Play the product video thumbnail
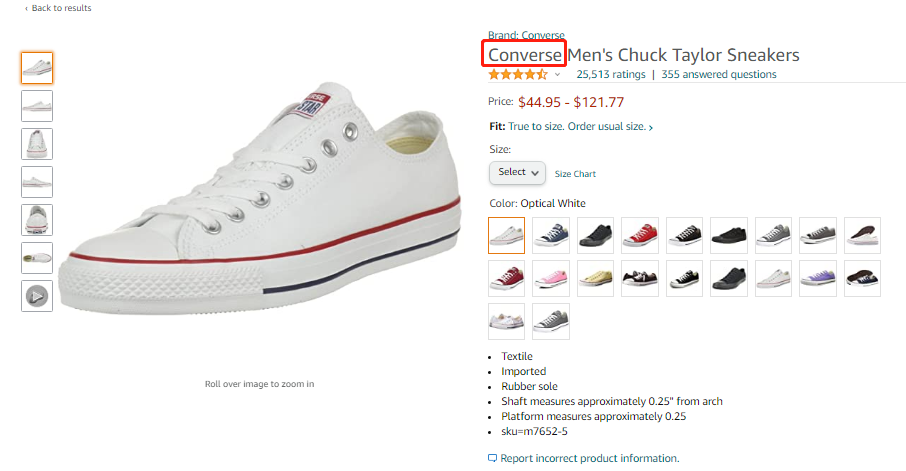 click(x=37, y=296)
